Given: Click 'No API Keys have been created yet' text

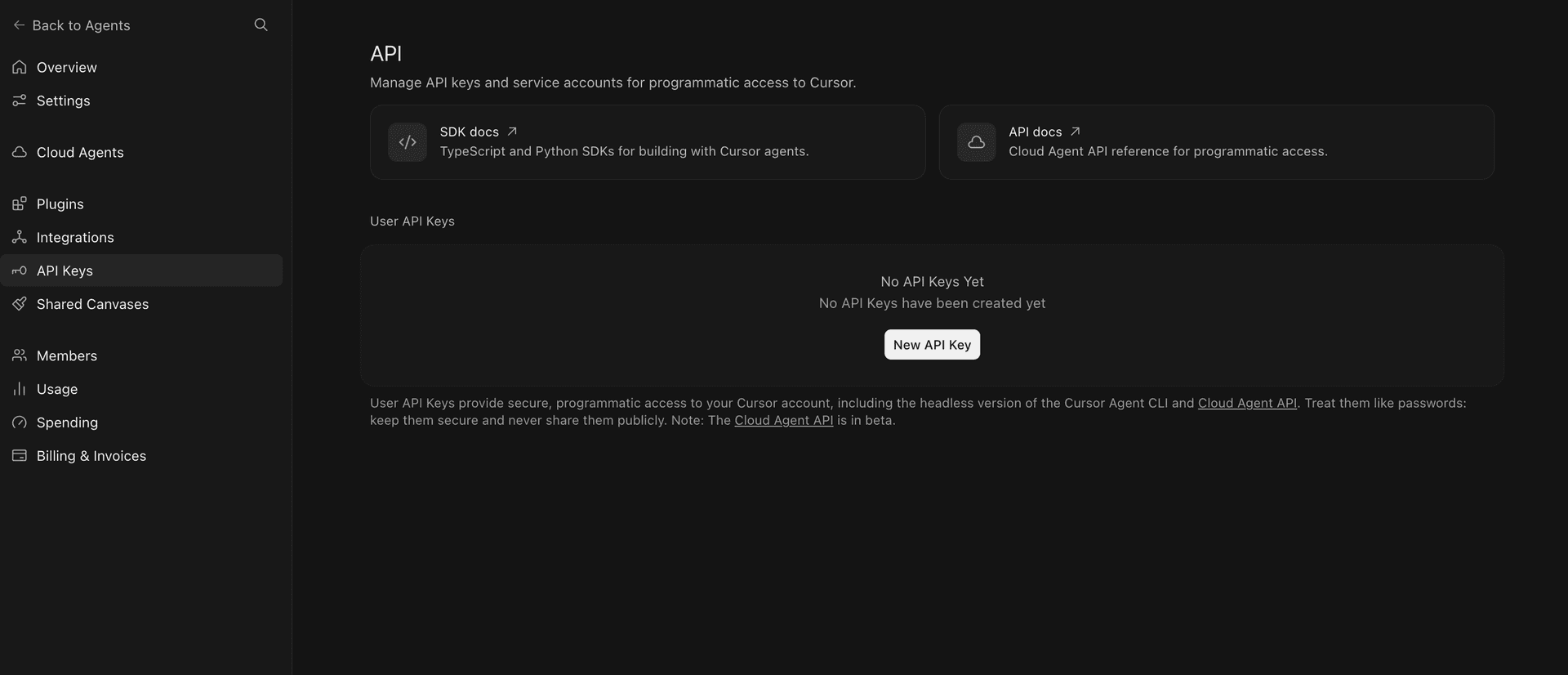Looking at the screenshot, I should pyautogui.click(x=932, y=303).
